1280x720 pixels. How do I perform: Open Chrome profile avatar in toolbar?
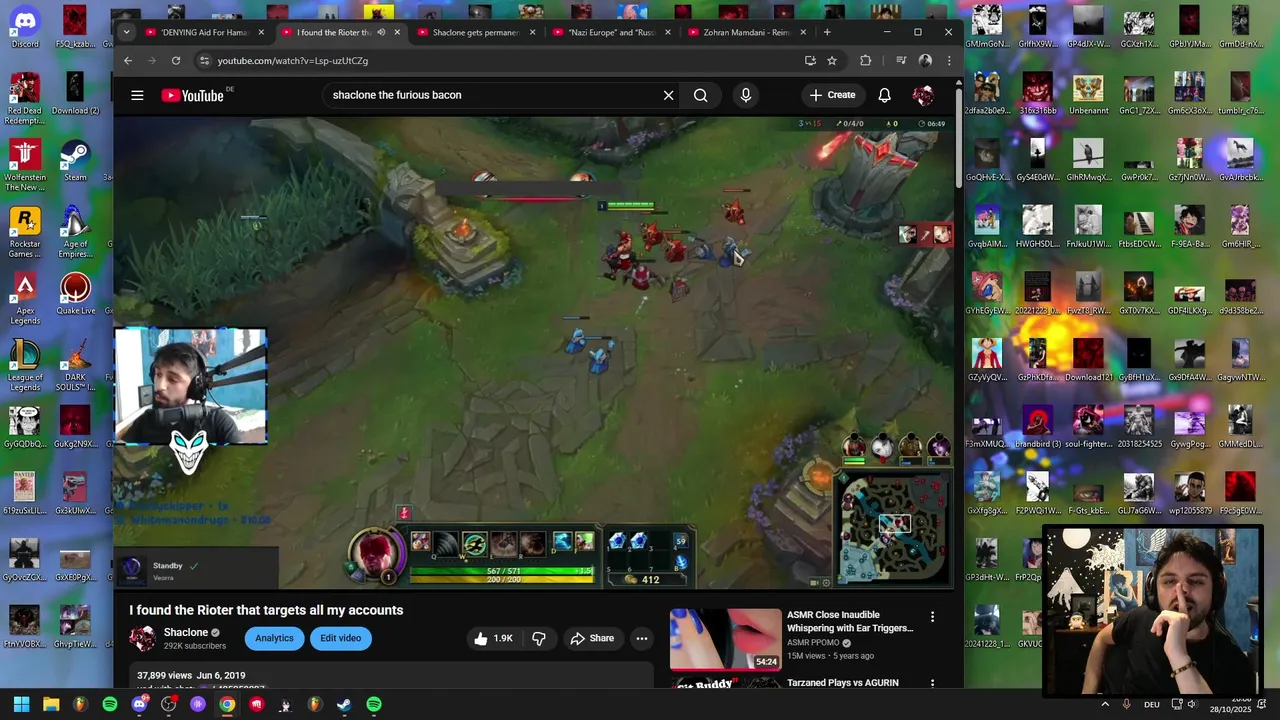pyautogui.click(x=925, y=60)
